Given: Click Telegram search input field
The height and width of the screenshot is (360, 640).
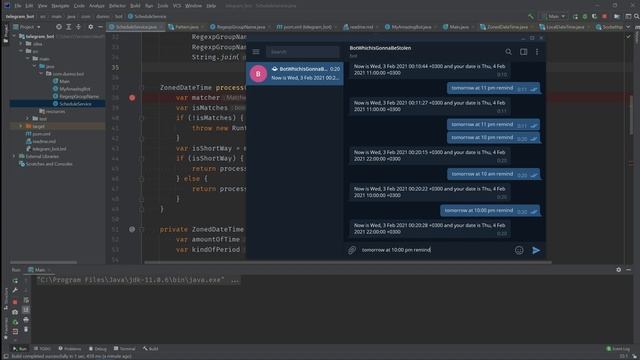Looking at the screenshot, I should pos(302,52).
